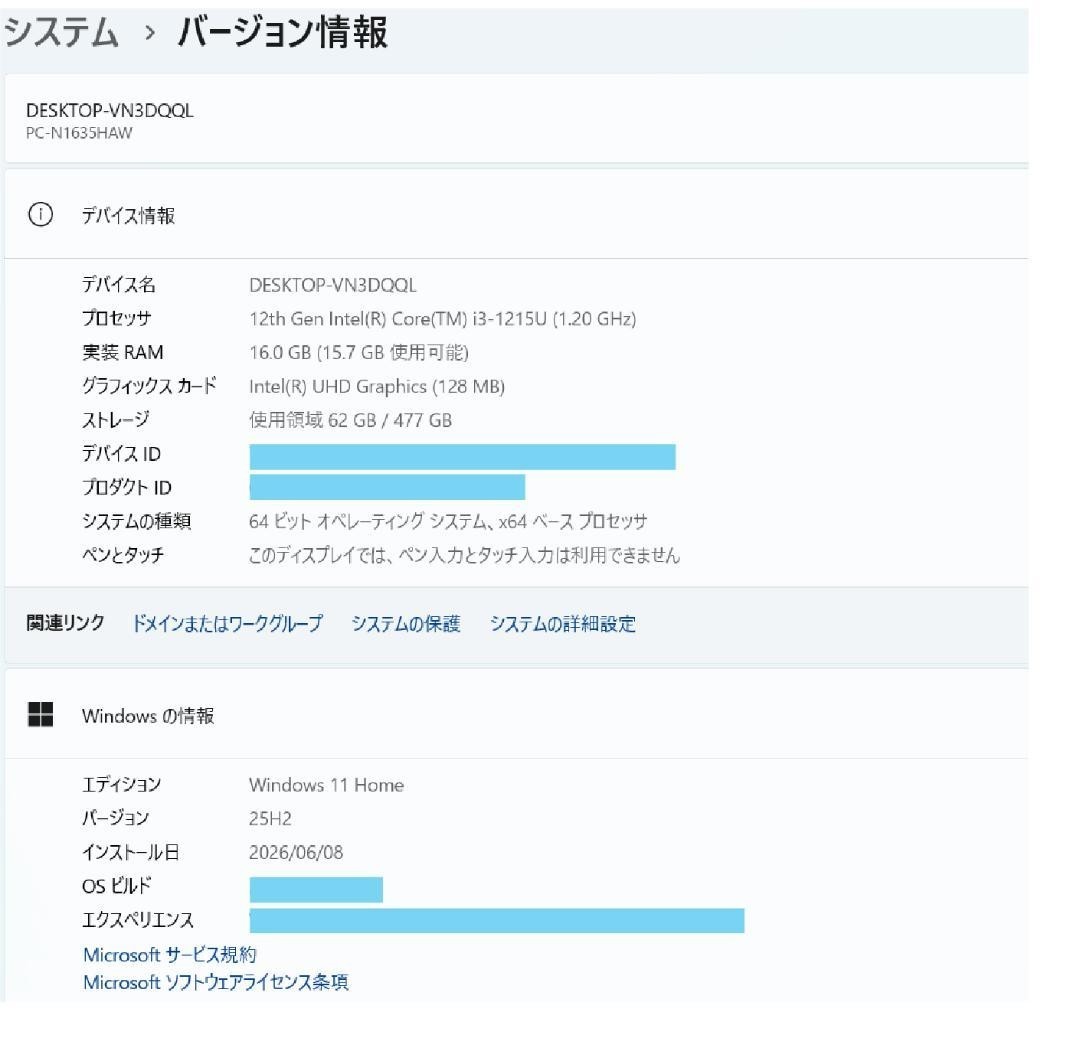The height and width of the screenshot is (1048, 1080).
Task: Select install date 2026/06/08
Action: (x=295, y=852)
